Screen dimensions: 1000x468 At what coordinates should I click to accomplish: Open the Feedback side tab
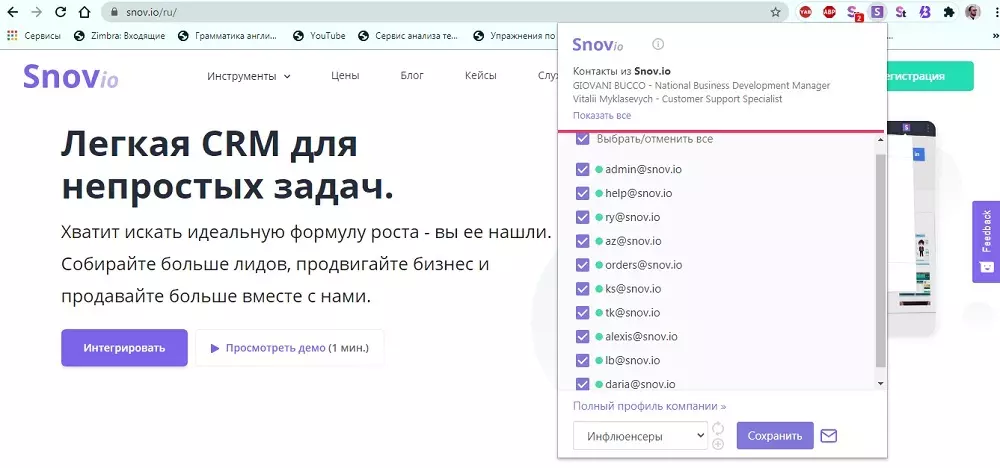click(x=986, y=242)
